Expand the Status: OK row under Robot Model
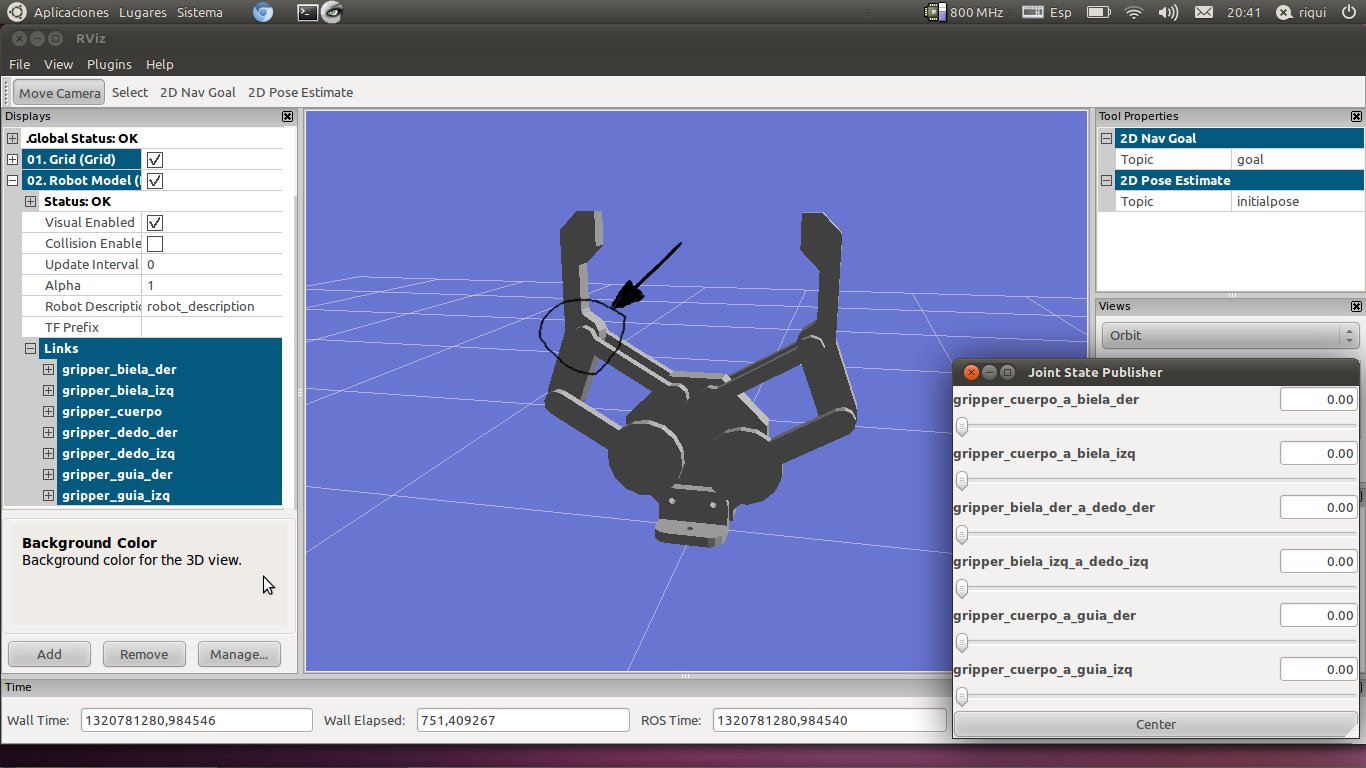This screenshot has height=768, width=1366. click(x=31, y=201)
